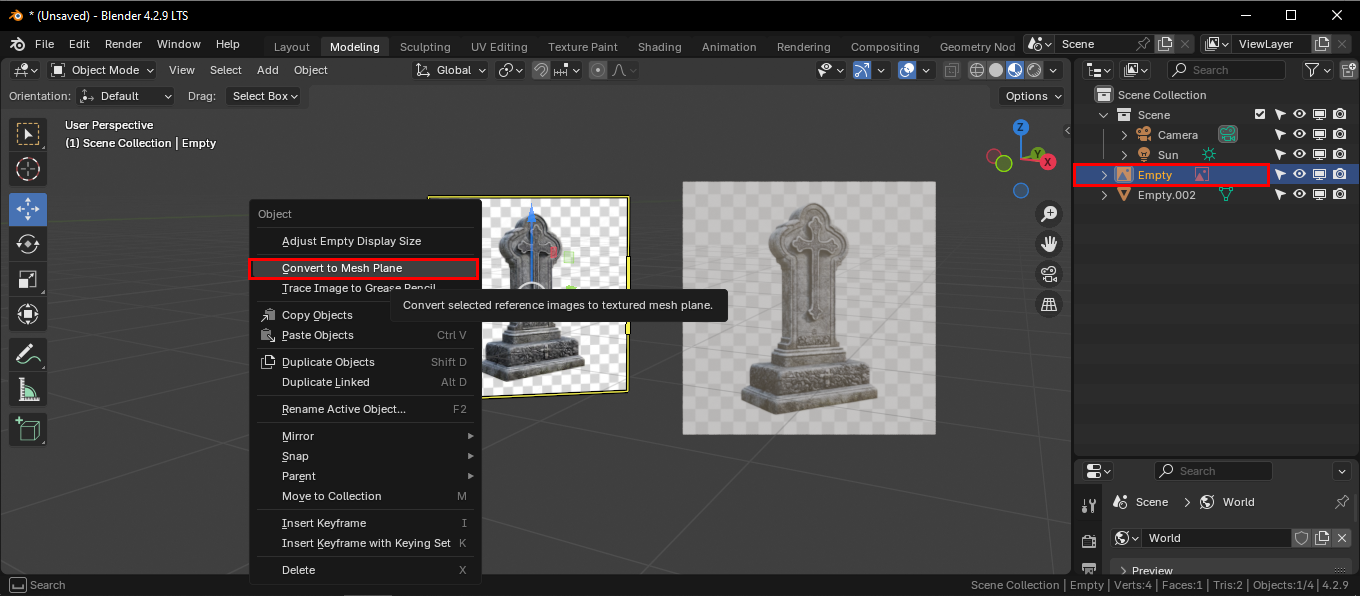This screenshot has width=1360, height=596.
Task: Click the blue Z axis gizmo circle
Action: point(1021,127)
